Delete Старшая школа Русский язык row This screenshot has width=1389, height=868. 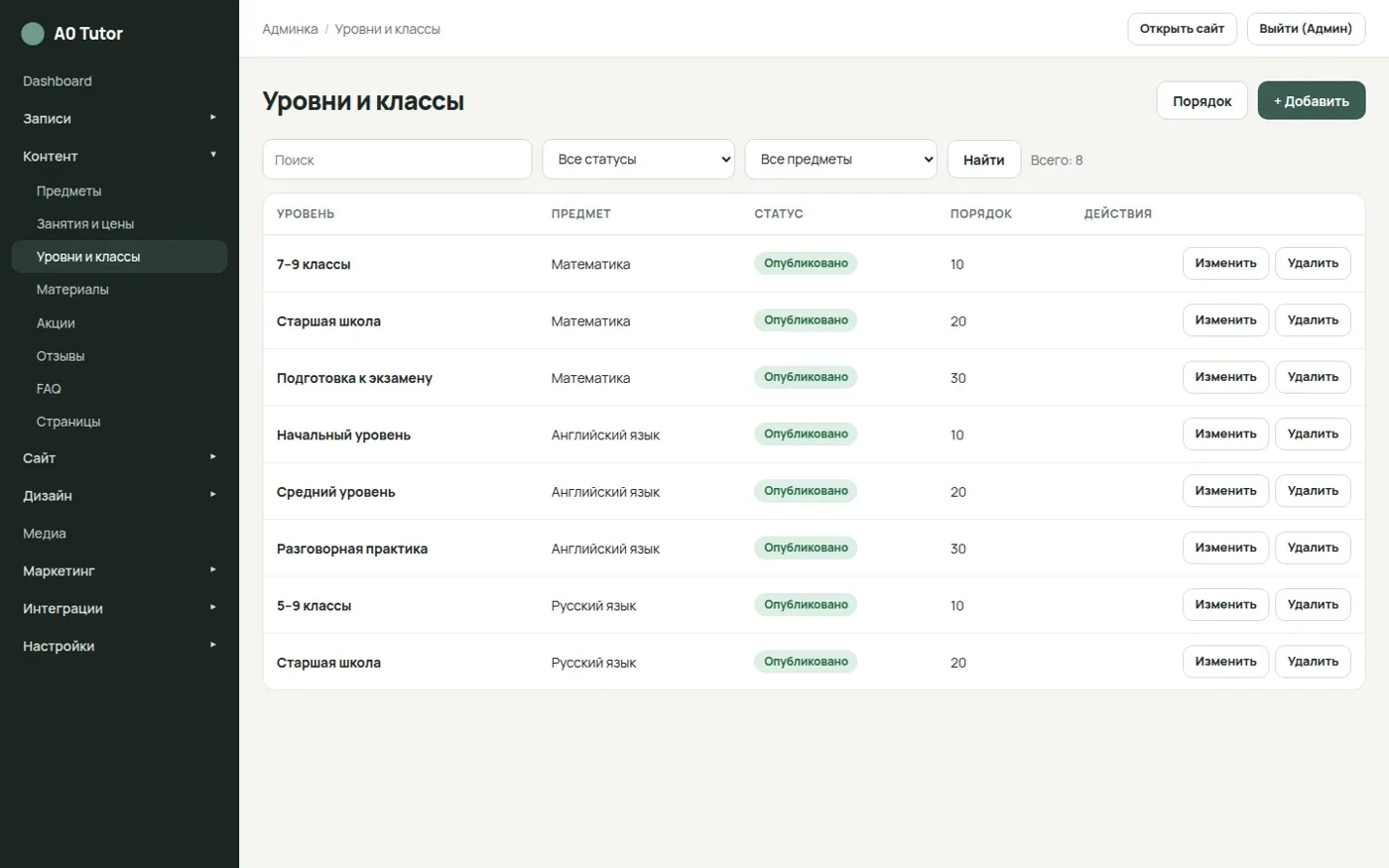[1313, 662]
